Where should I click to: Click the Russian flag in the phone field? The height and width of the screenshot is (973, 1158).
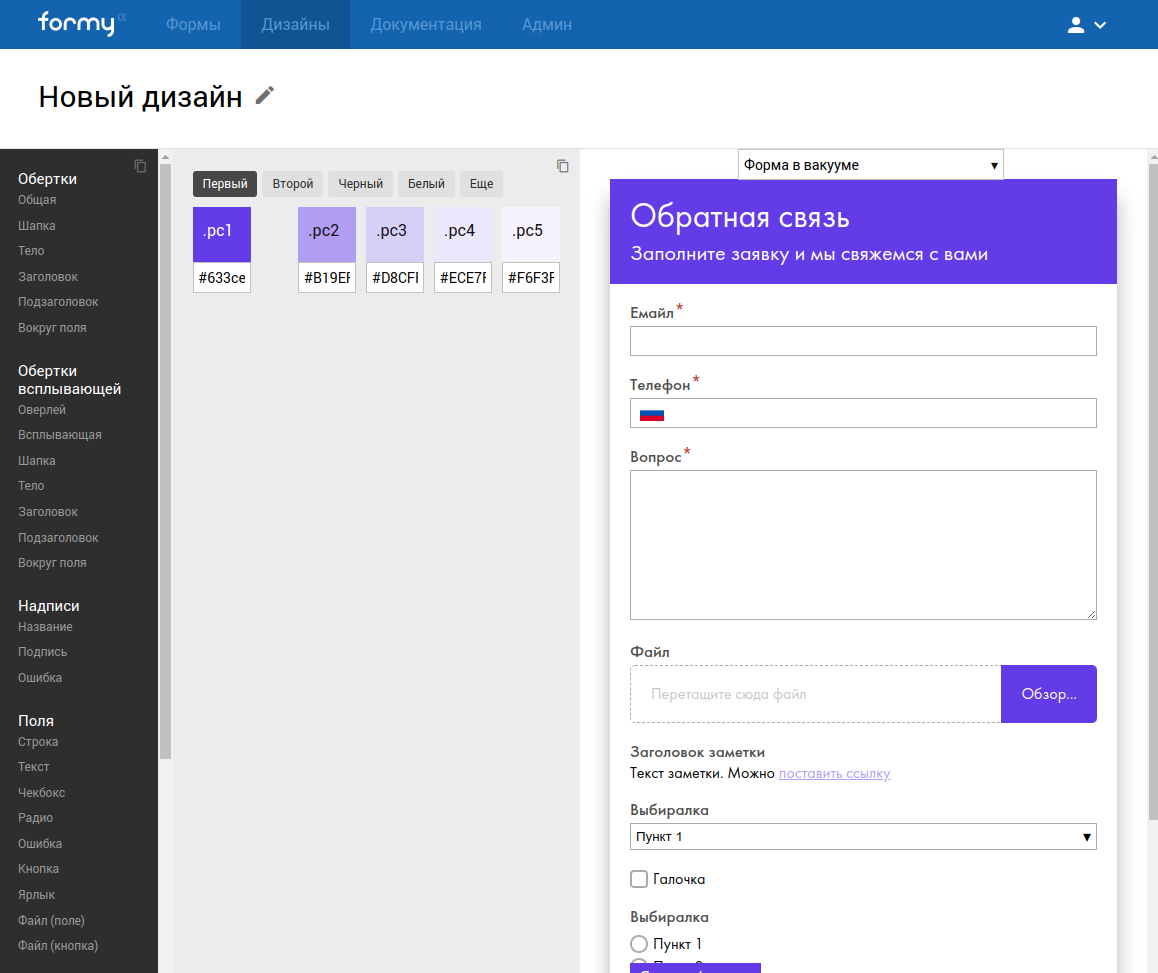pyautogui.click(x=652, y=414)
